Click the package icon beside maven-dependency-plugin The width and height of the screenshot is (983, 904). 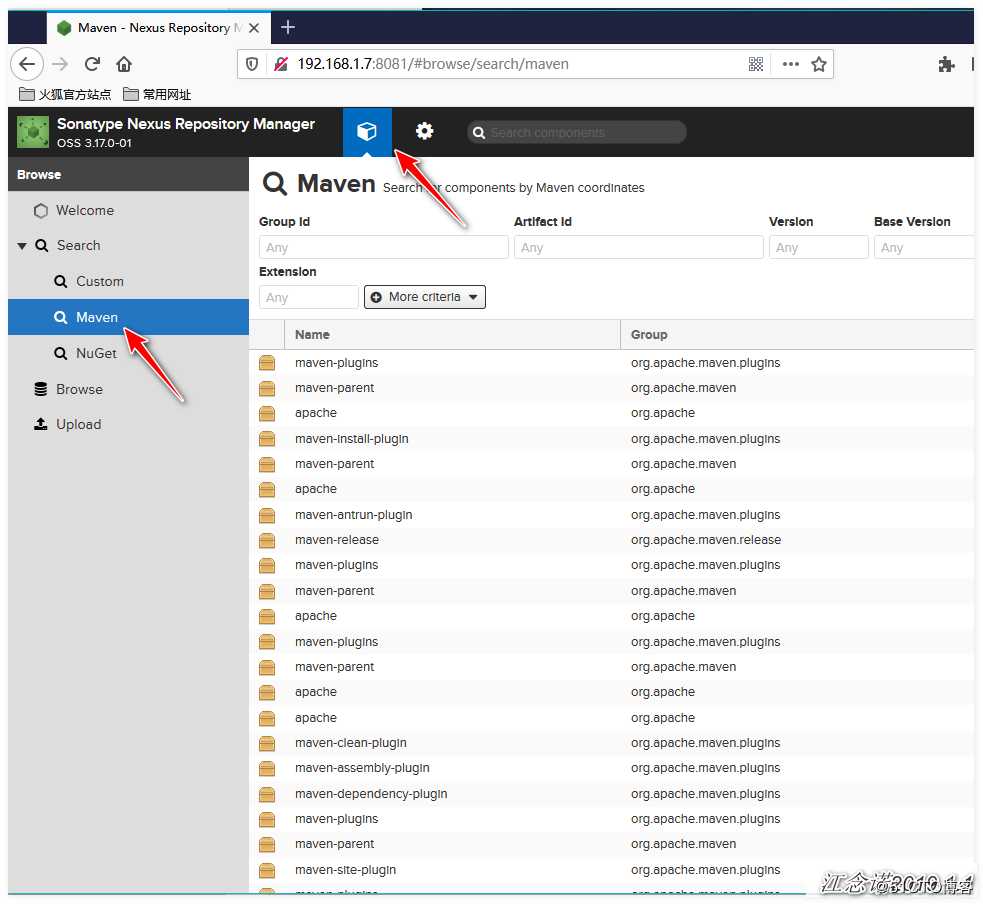point(267,794)
